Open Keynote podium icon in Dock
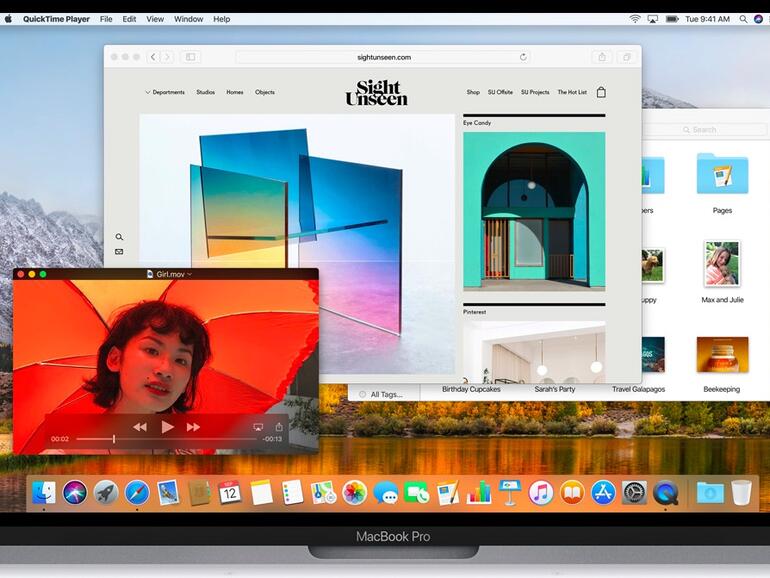Viewport: 770px width, 578px height. click(x=510, y=493)
